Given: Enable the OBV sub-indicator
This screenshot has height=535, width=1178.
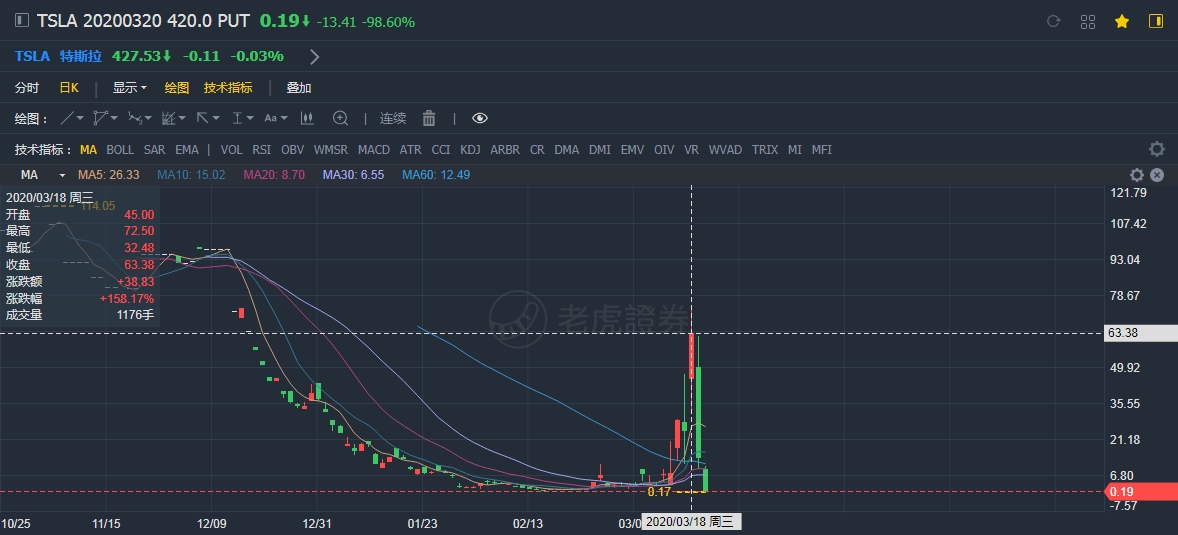Looking at the screenshot, I should pyautogui.click(x=292, y=150).
